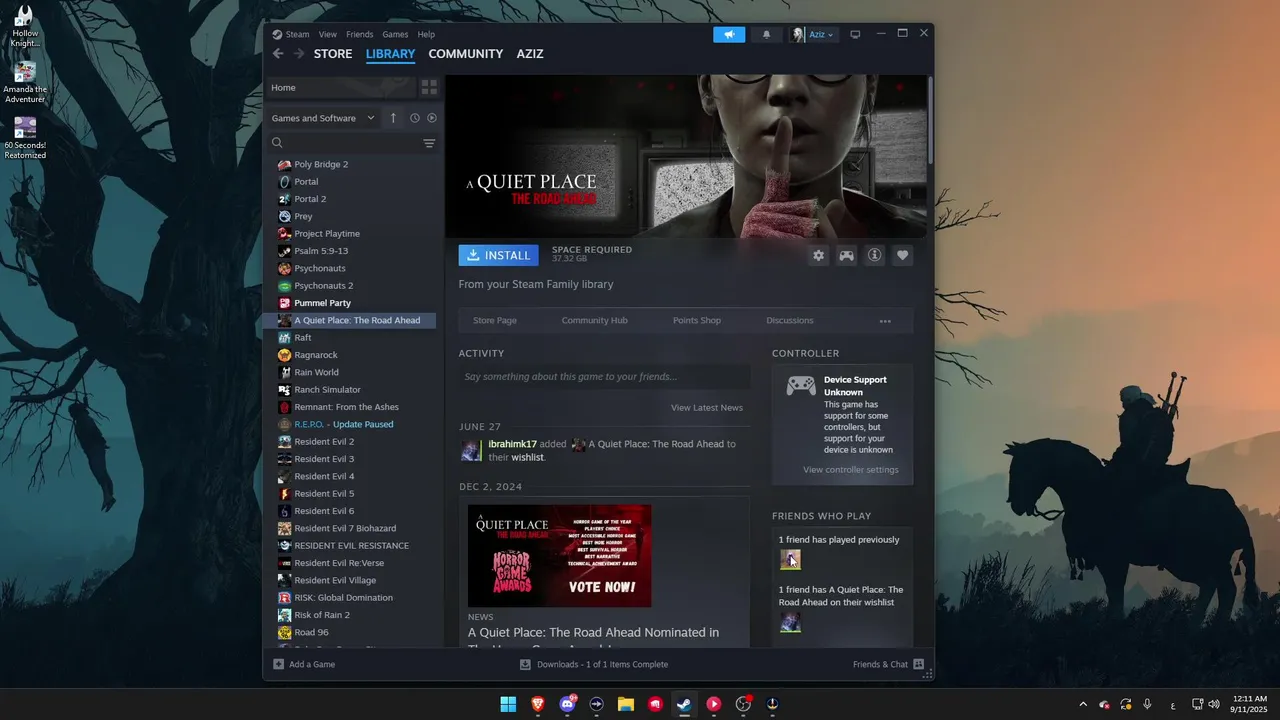Open the more options ellipsis menu

click(x=885, y=321)
